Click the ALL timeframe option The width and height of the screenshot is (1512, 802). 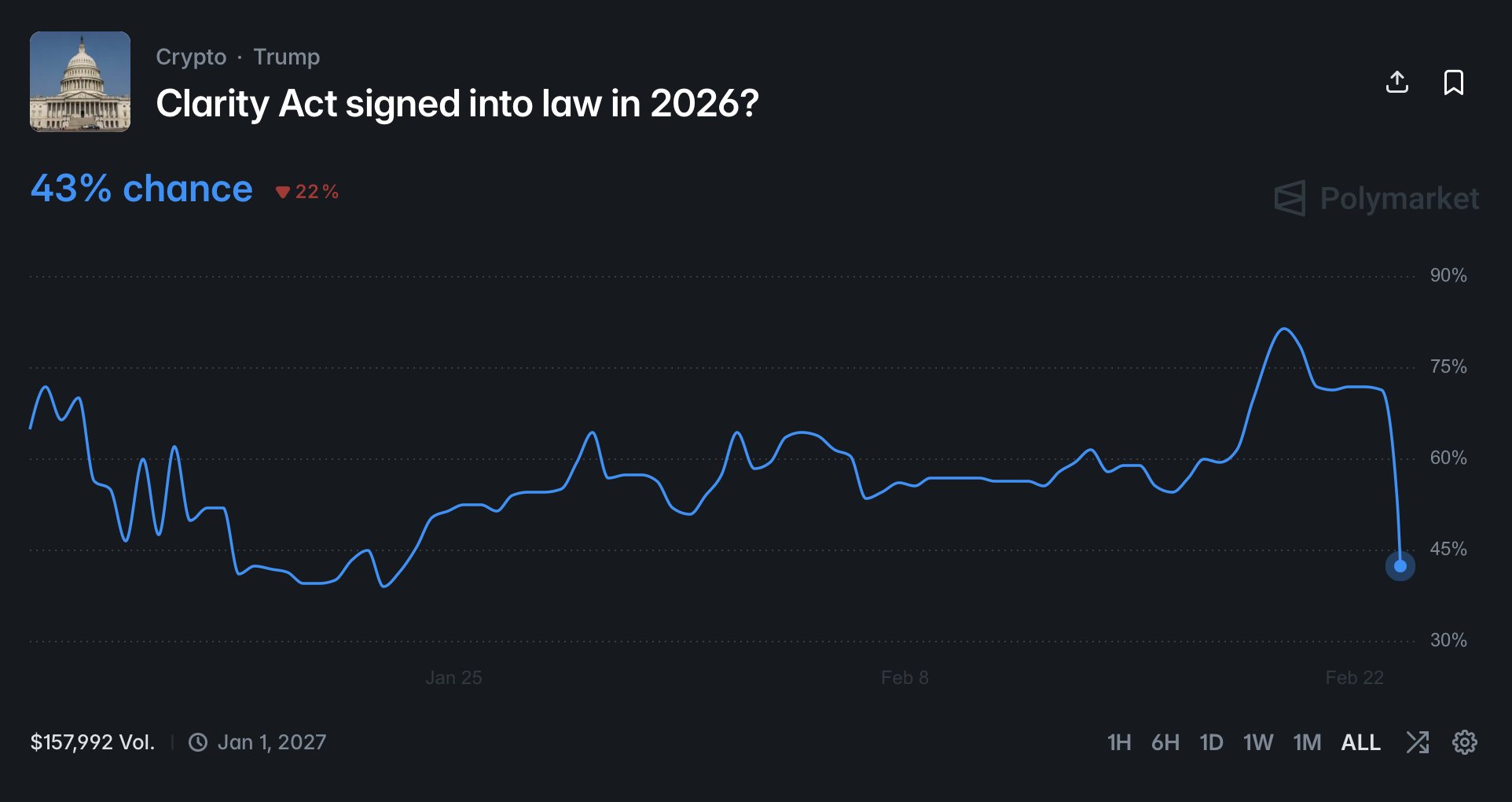tap(1360, 741)
